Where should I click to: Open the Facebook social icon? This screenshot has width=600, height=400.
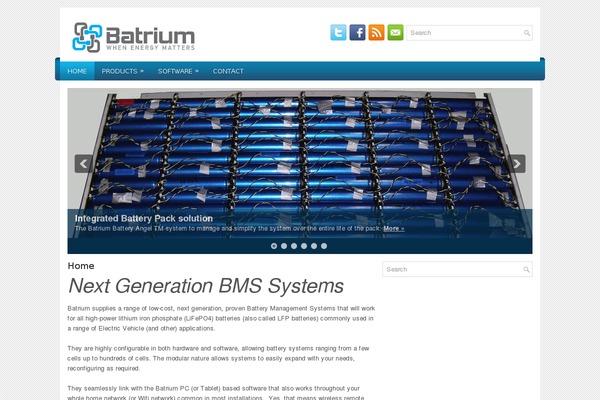(357, 33)
